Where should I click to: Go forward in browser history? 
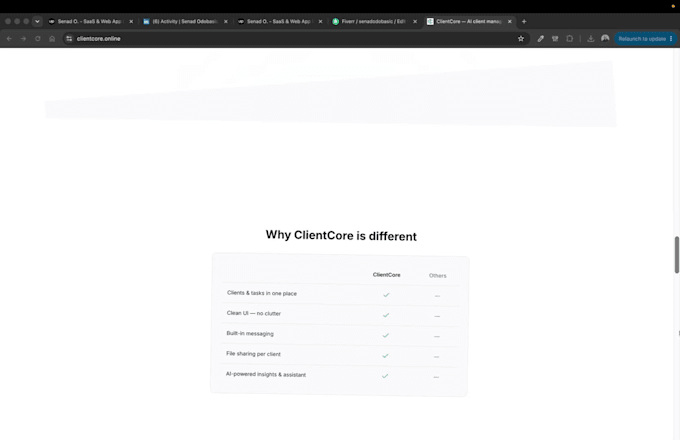click(x=23, y=39)
